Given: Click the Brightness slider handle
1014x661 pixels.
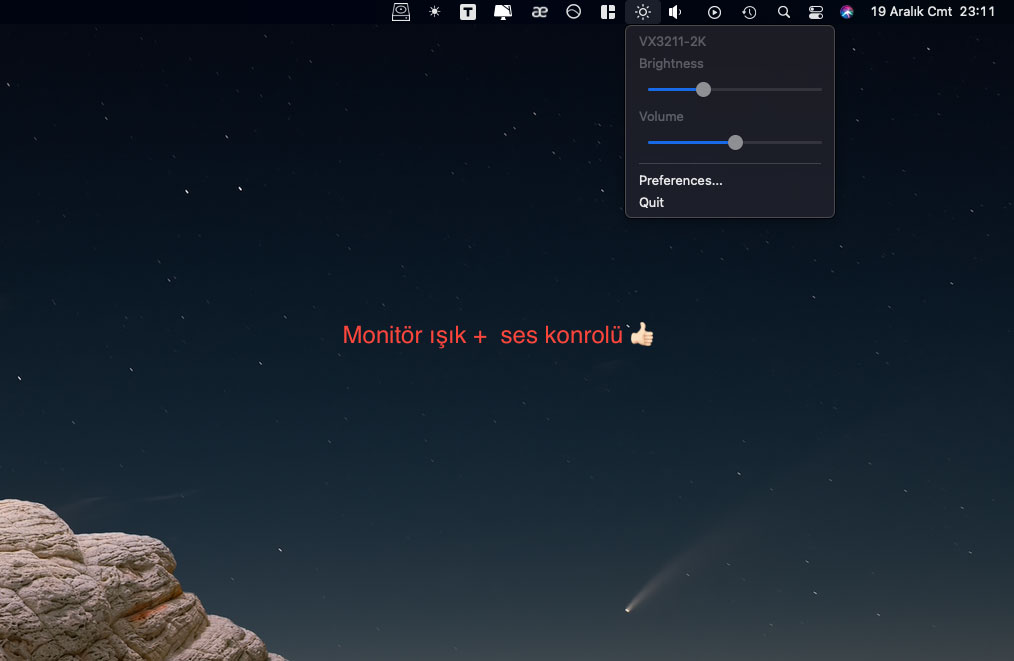Looking at the screenshot, I should [703, 89].
